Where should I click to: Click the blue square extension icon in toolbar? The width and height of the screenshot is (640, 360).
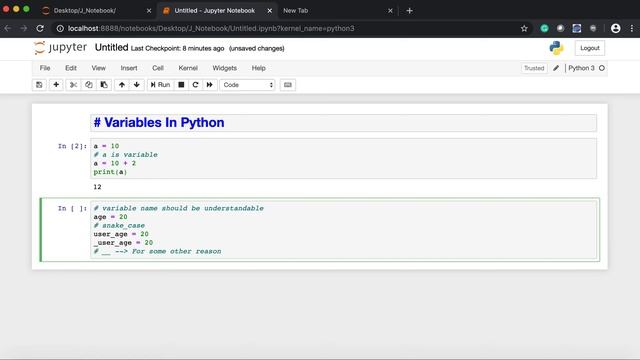pyautogui.click(x=576, y=28)
